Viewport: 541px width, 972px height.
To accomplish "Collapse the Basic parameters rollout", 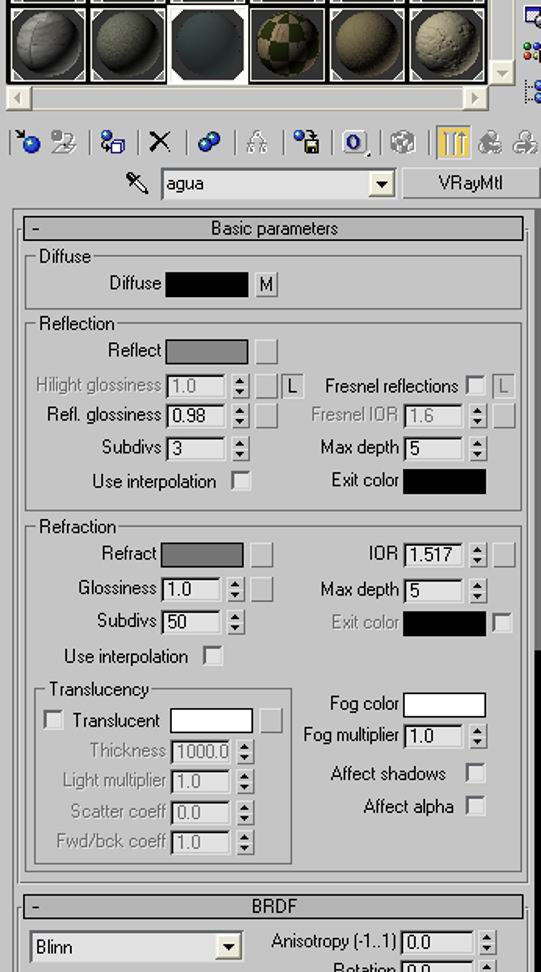I will pos(273,229).
